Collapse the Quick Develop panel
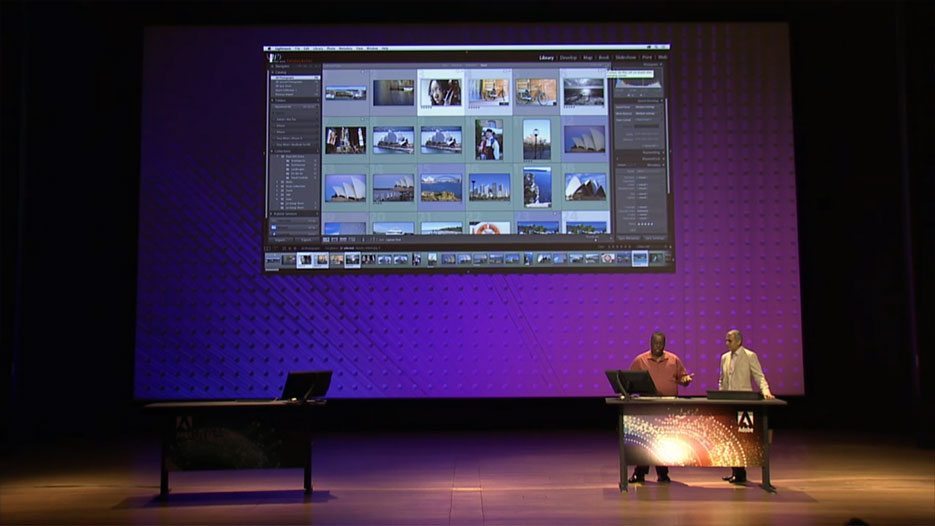The width and height of the screenshot is (935, 526). [x=661, y=101]
